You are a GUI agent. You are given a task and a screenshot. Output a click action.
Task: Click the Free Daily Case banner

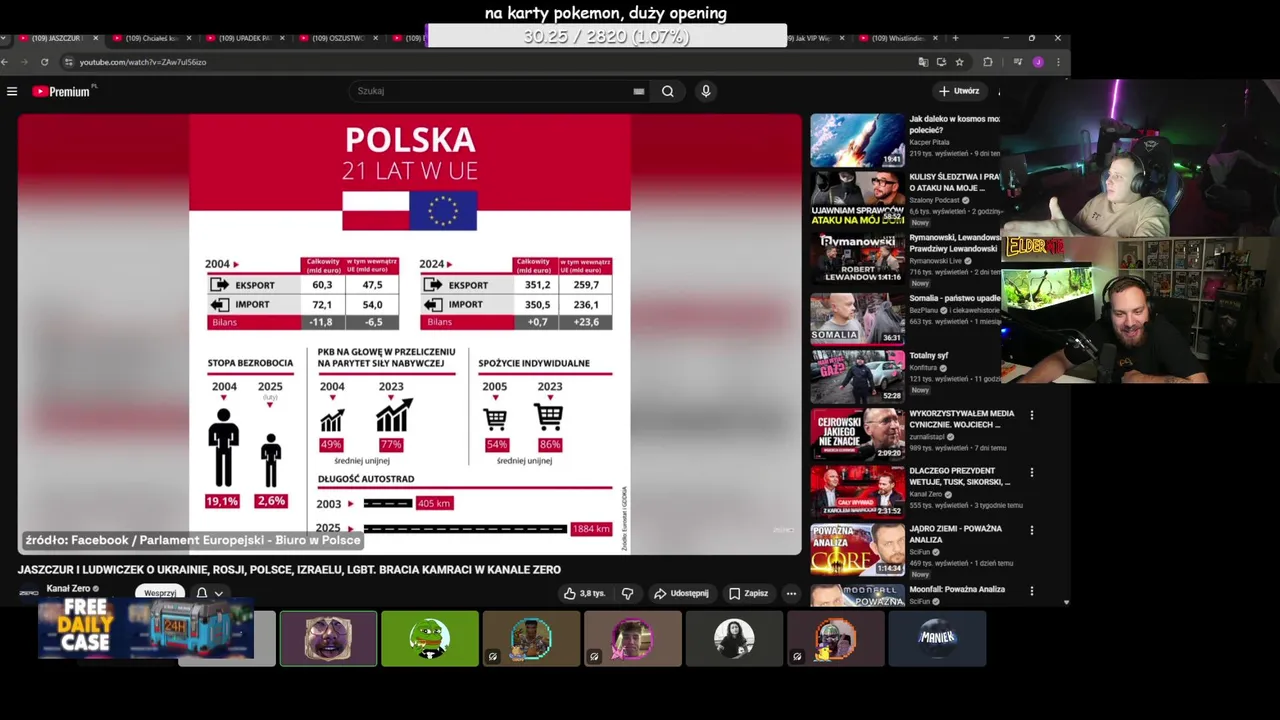[145, 628]
